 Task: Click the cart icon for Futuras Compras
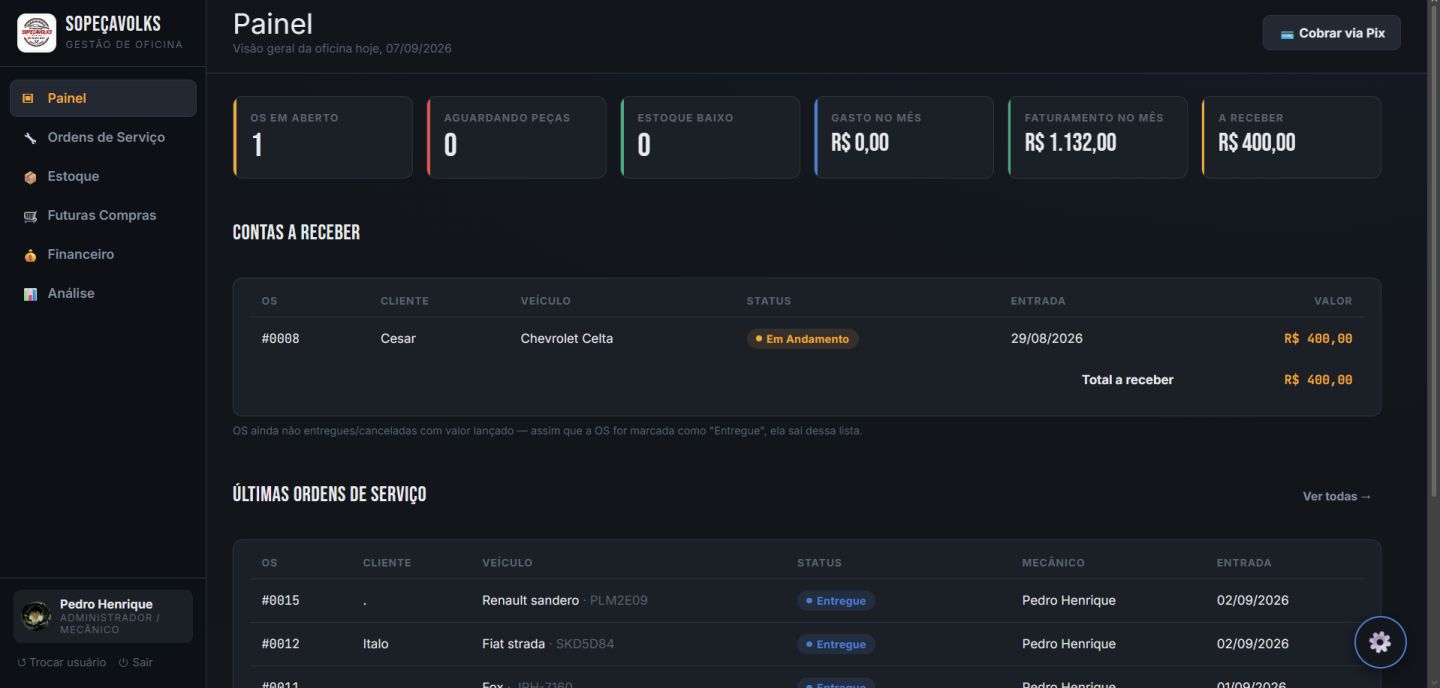tap(30, 216)
